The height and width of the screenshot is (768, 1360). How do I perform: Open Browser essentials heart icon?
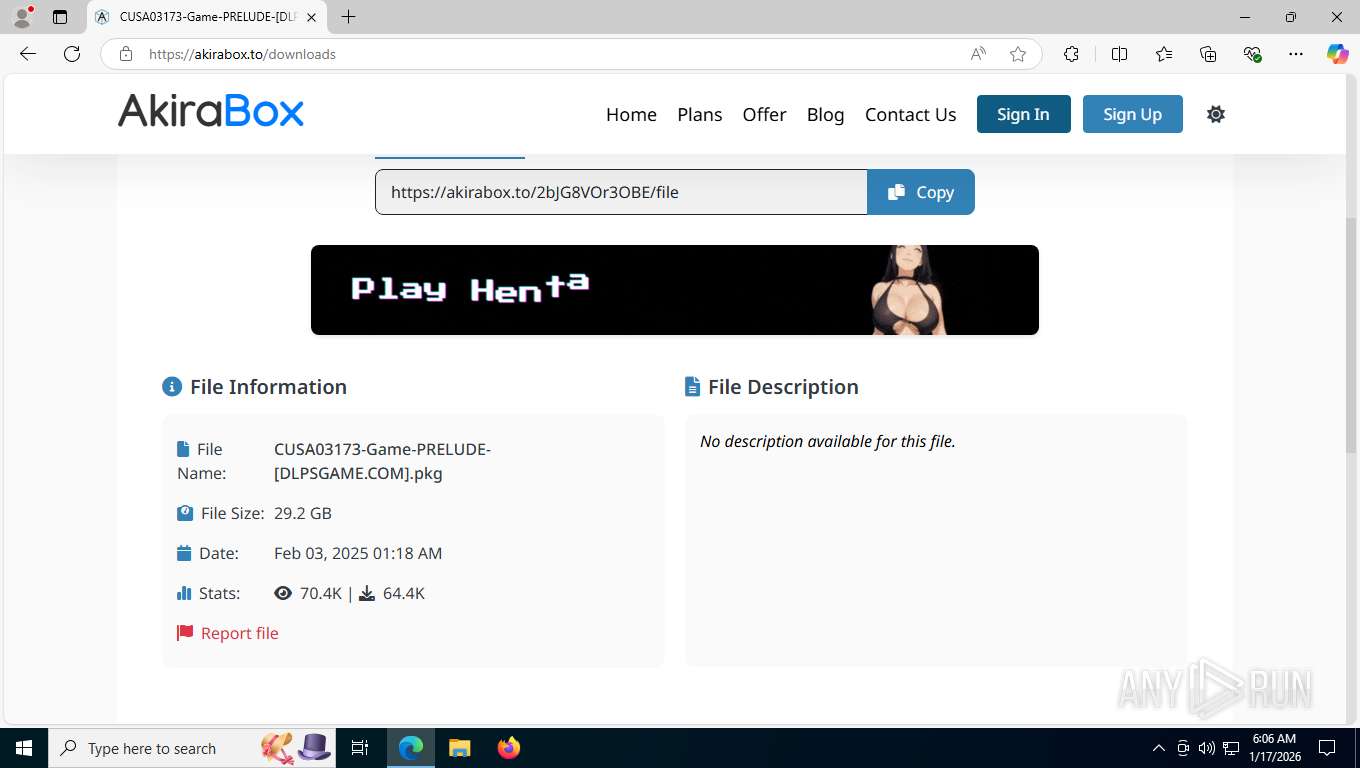(x=1252, y=54)
